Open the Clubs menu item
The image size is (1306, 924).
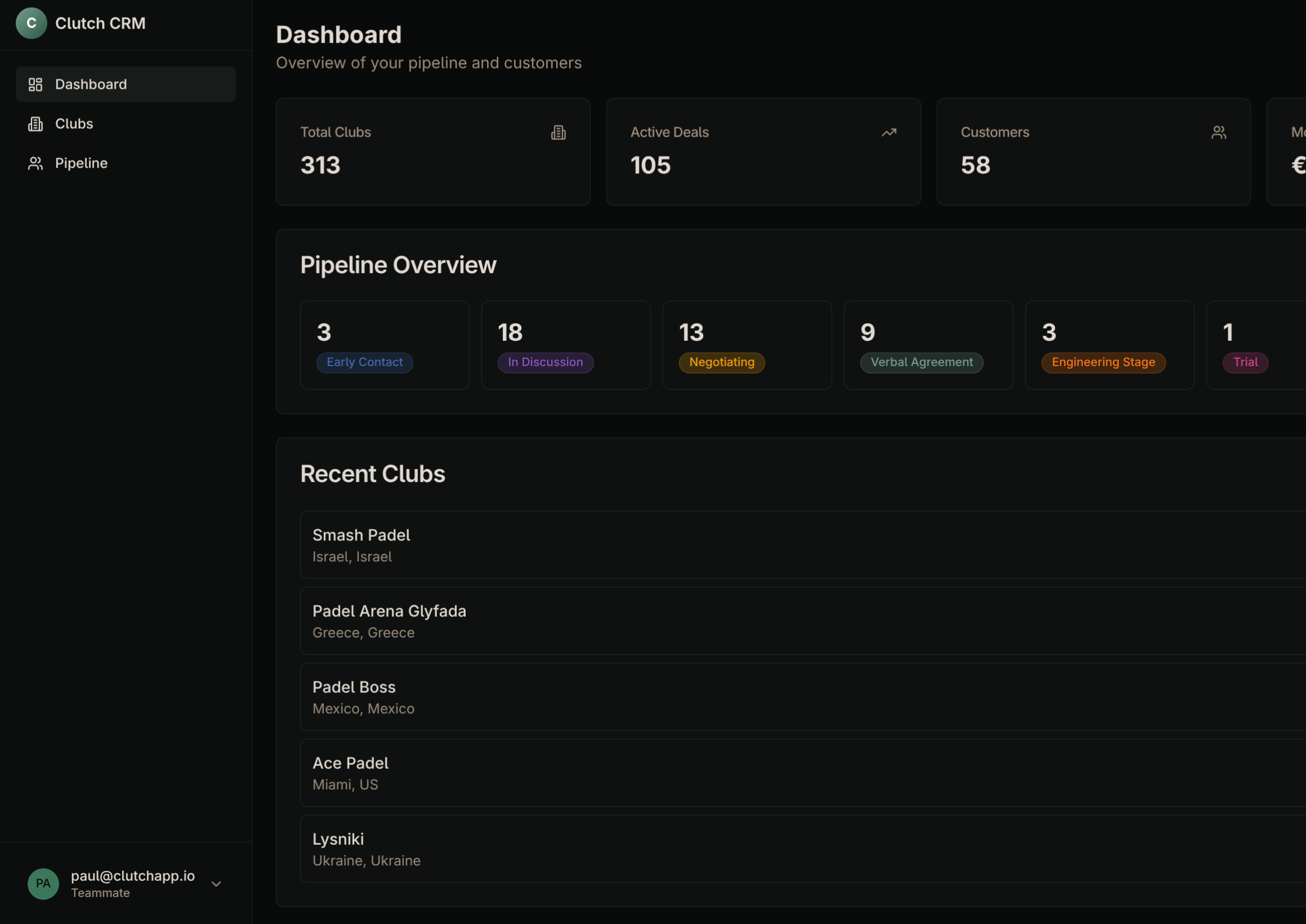point(74,124)
